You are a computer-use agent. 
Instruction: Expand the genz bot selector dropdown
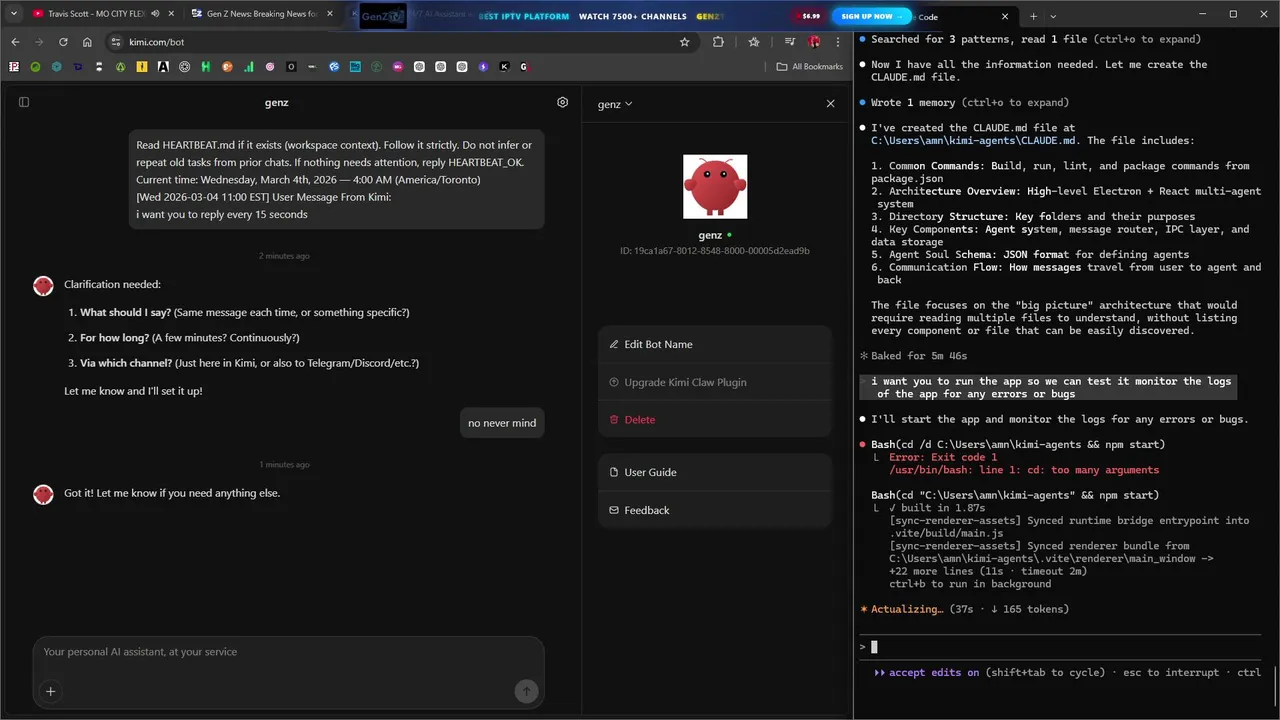pyautogui.click(x=615, y=104)
